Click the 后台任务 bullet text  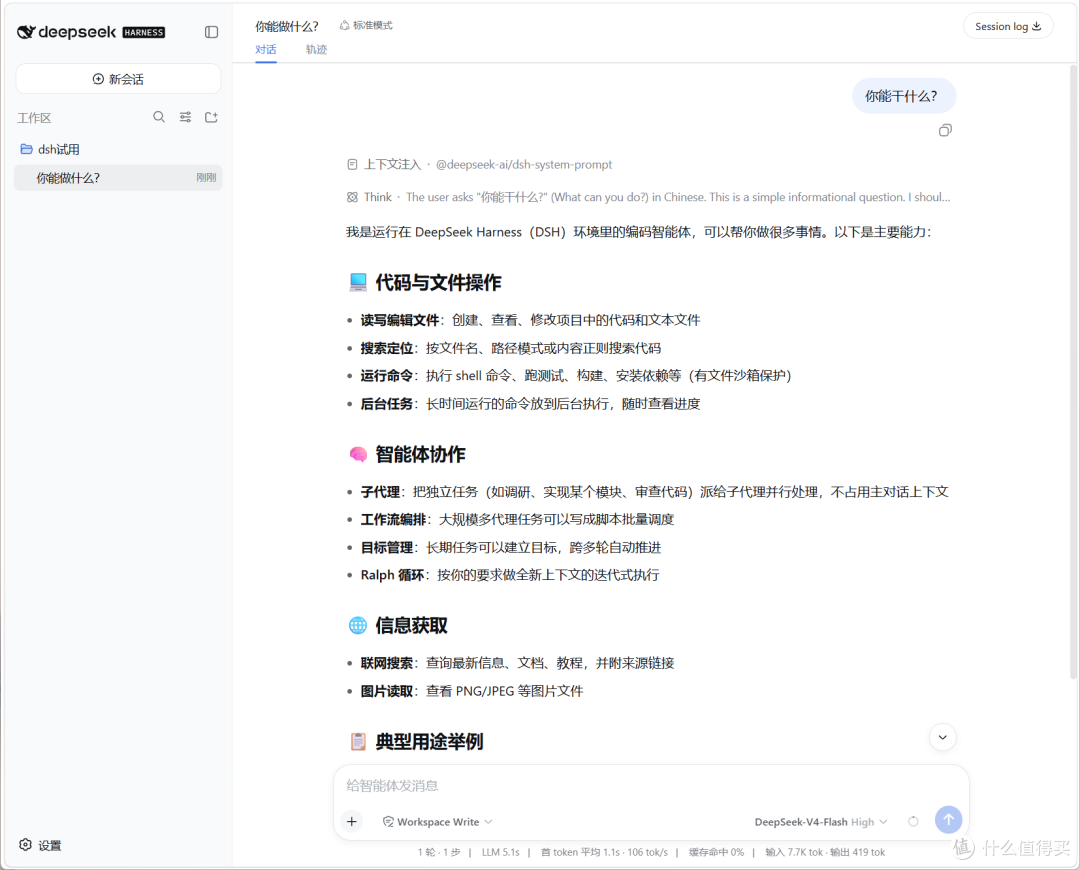[x=530, y=404]
